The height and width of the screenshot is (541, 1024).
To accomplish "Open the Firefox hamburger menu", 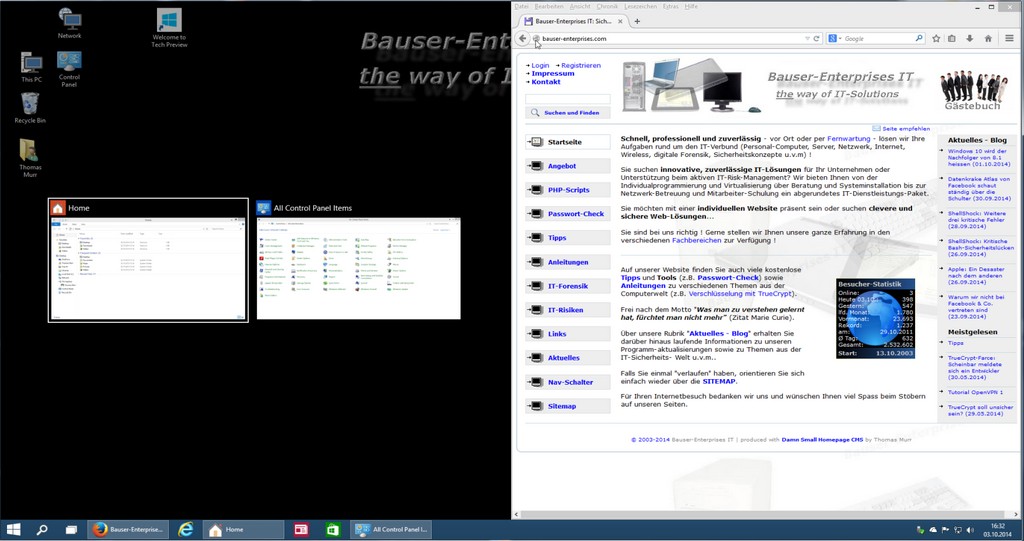I will [x=1010, y=39].
